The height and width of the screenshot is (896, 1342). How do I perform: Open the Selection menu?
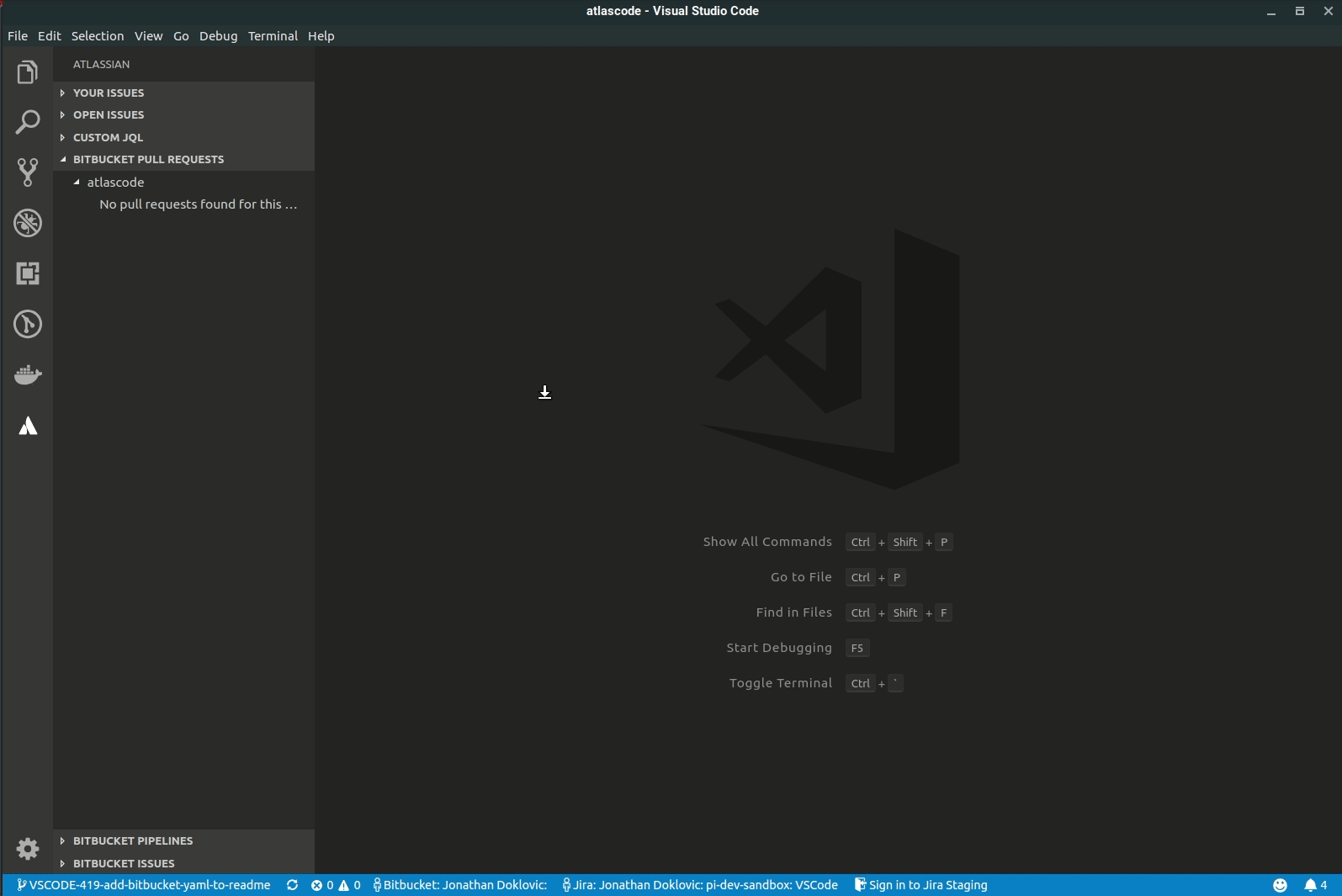click(98, 36)
